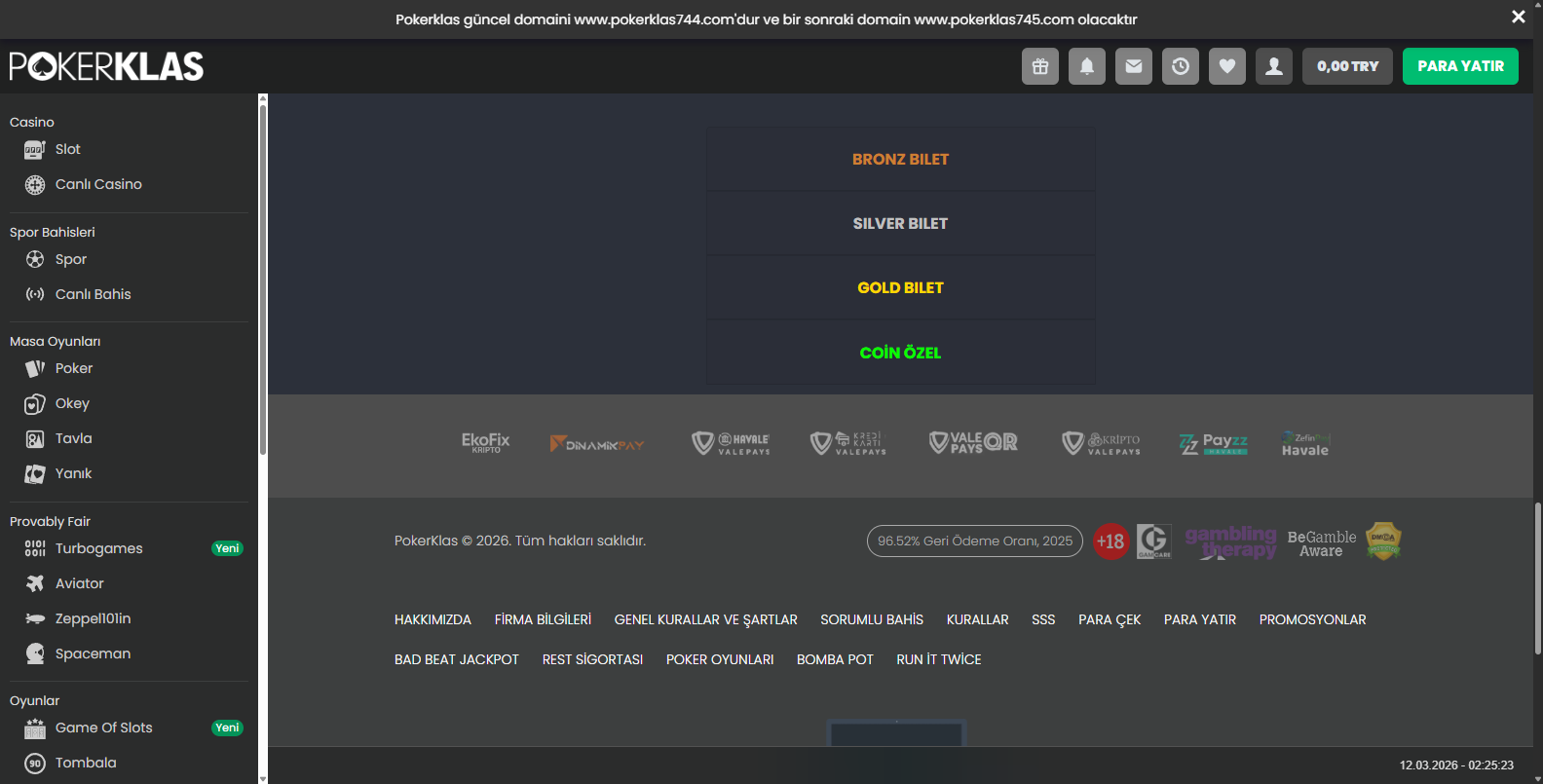This screenshot has height=784, width=1543.
Task: Click the Zeppell01in airship icon
Action: click(x=35, y=618)
